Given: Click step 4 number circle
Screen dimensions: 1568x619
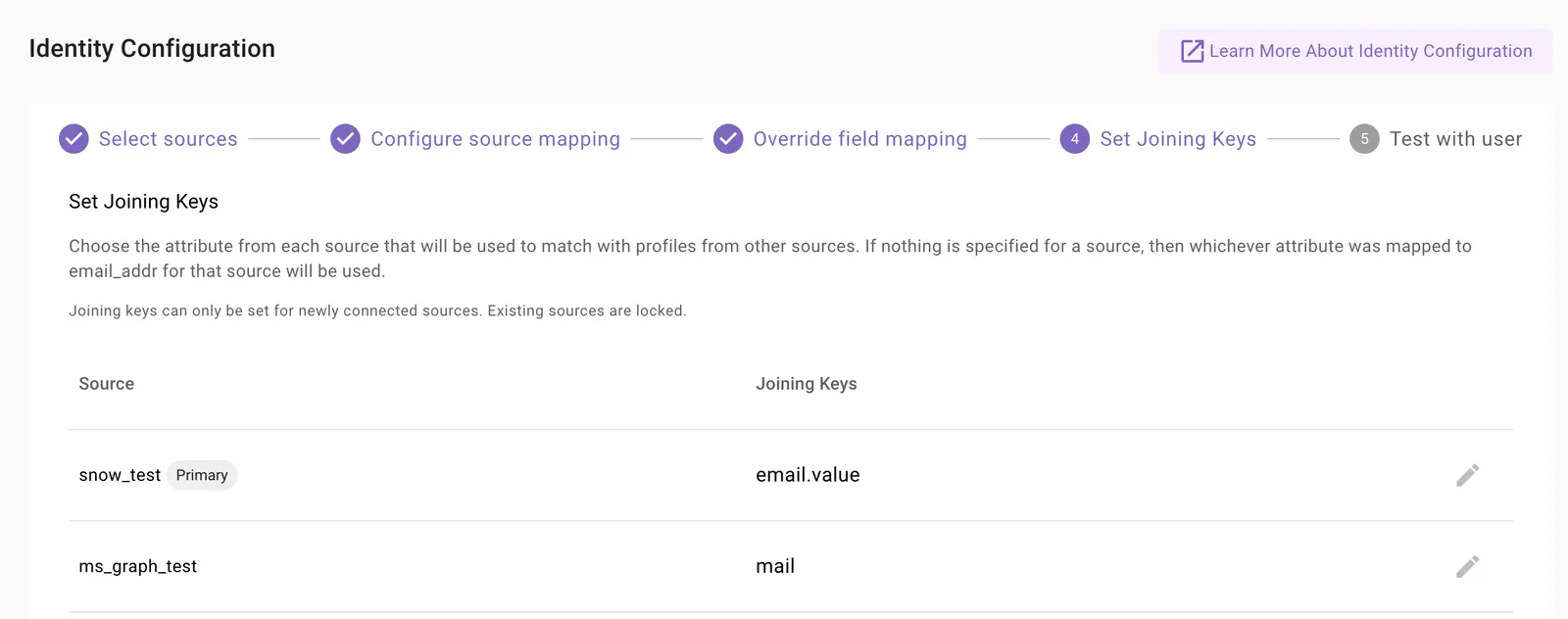Looking at the screenshot, I should (1075, 139).
